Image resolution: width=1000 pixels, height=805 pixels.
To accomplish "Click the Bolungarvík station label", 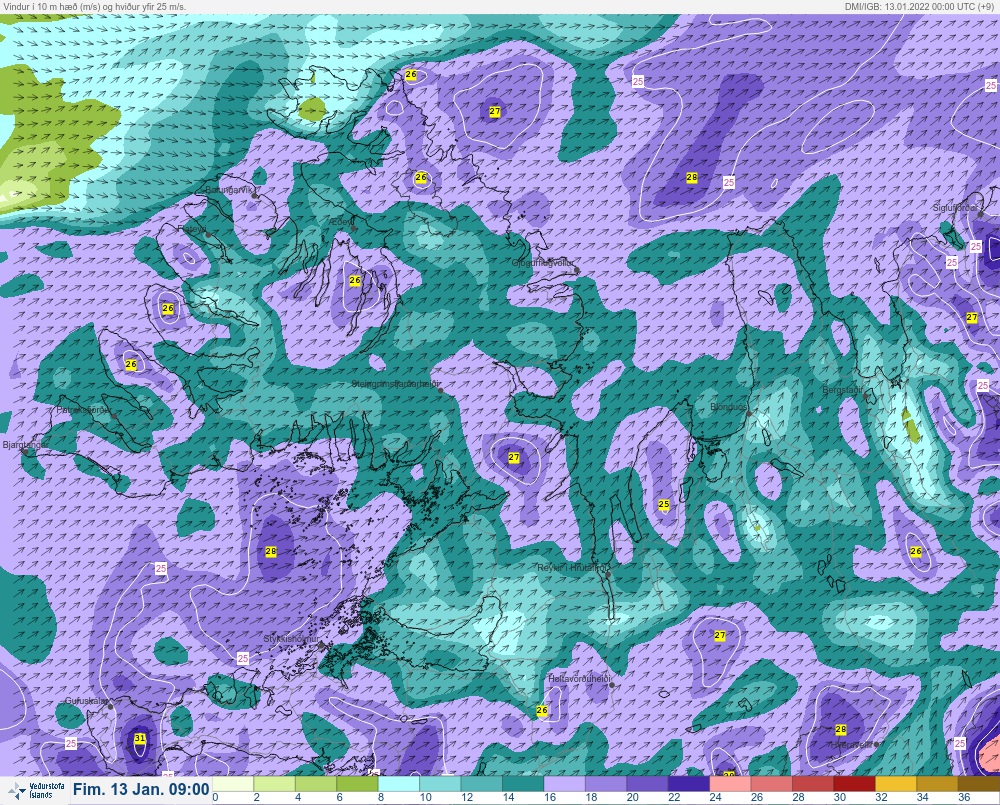I will coord(230,190).
